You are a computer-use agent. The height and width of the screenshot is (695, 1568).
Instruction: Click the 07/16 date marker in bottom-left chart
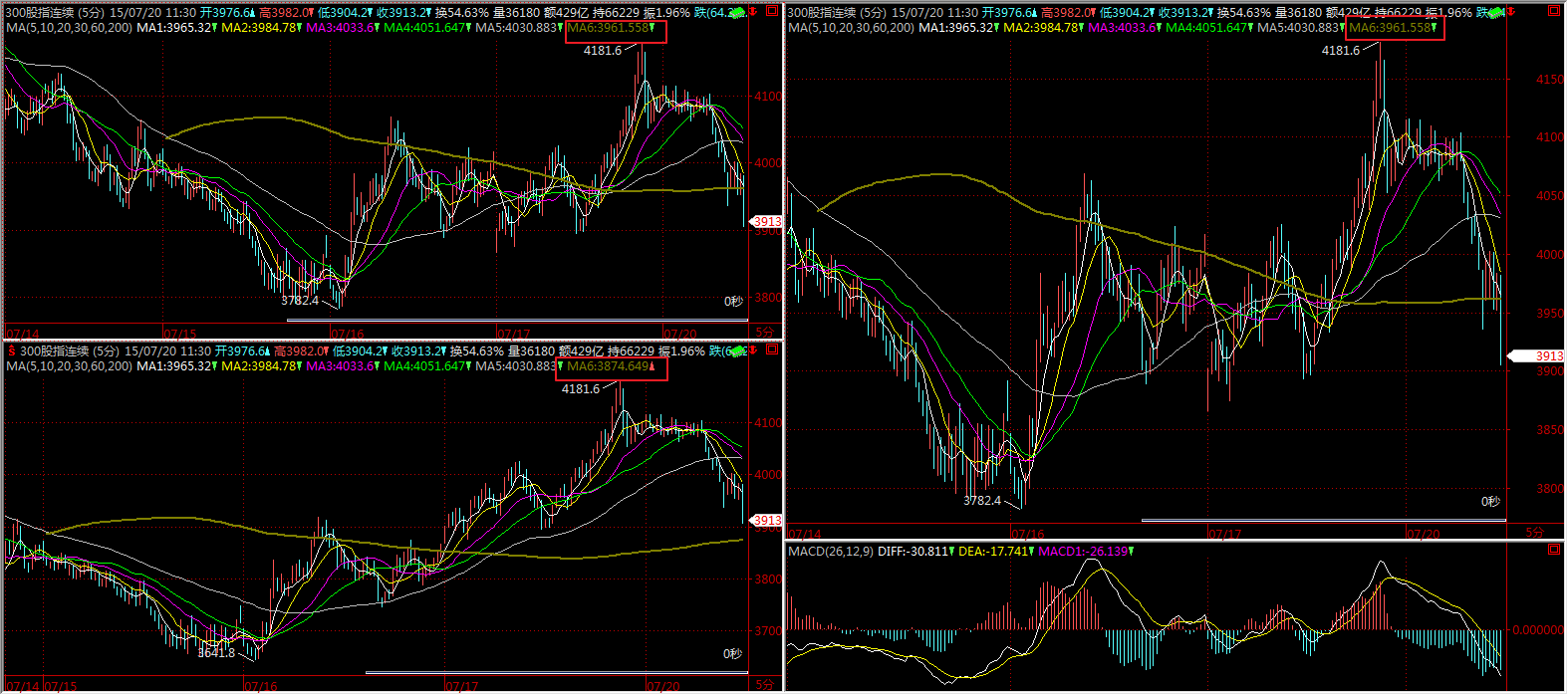coord(260,686)
